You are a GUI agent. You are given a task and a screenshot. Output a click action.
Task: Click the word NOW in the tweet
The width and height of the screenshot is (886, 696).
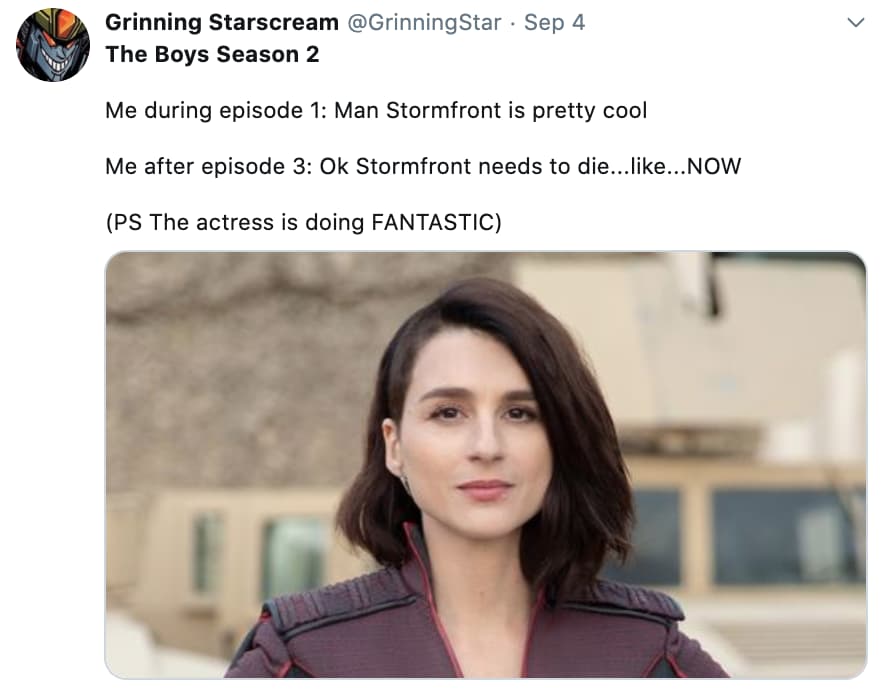714,166
